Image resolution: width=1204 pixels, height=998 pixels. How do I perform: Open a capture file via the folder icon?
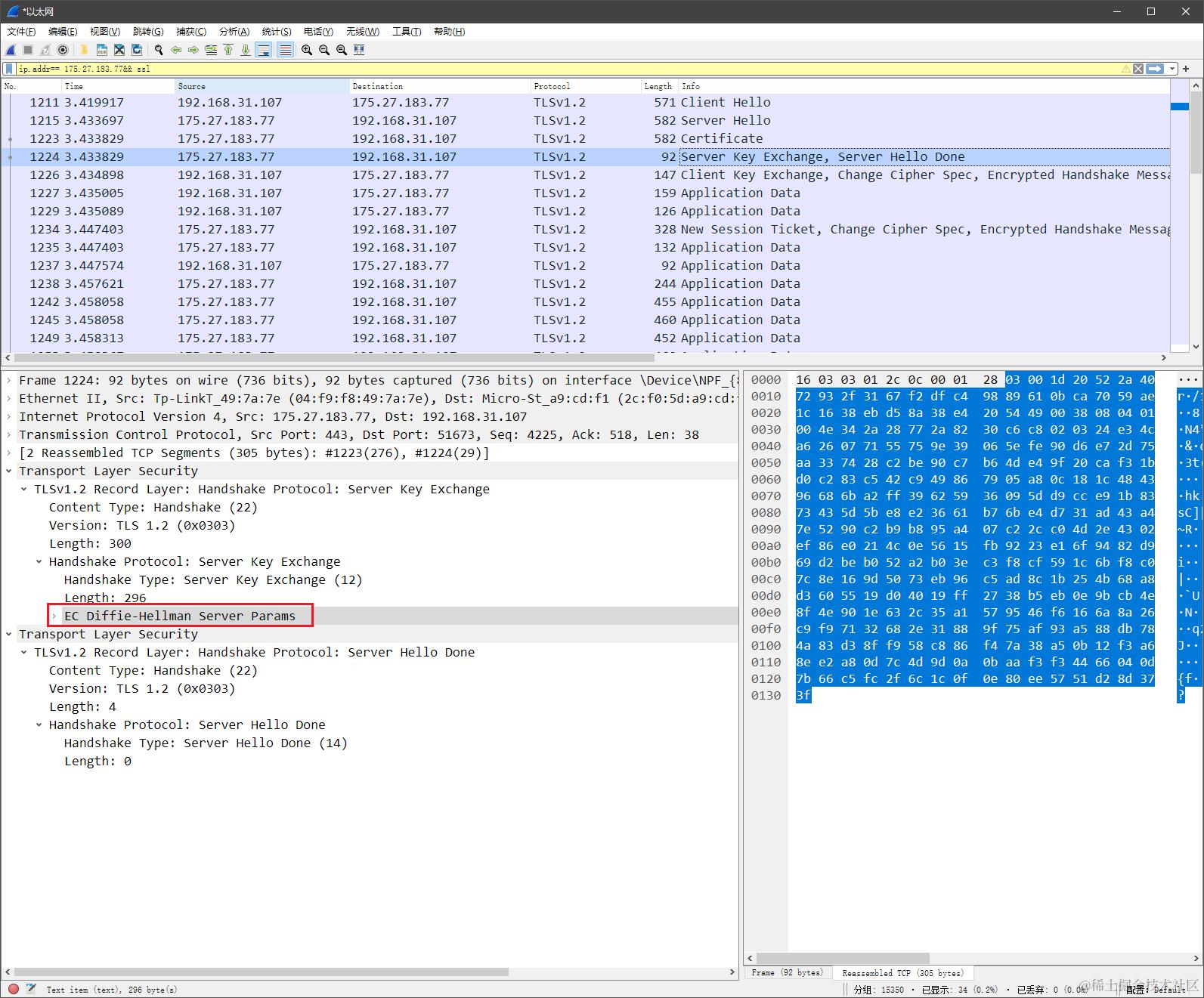pyautogui.click(x=84, y=50)
